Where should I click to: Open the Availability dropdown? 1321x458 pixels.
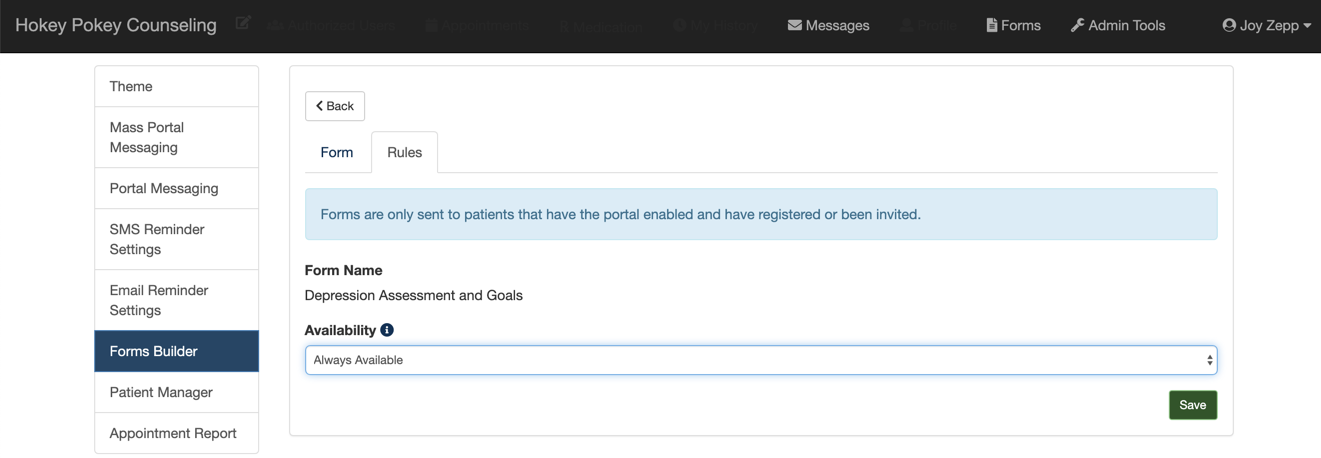click(760, 360)
